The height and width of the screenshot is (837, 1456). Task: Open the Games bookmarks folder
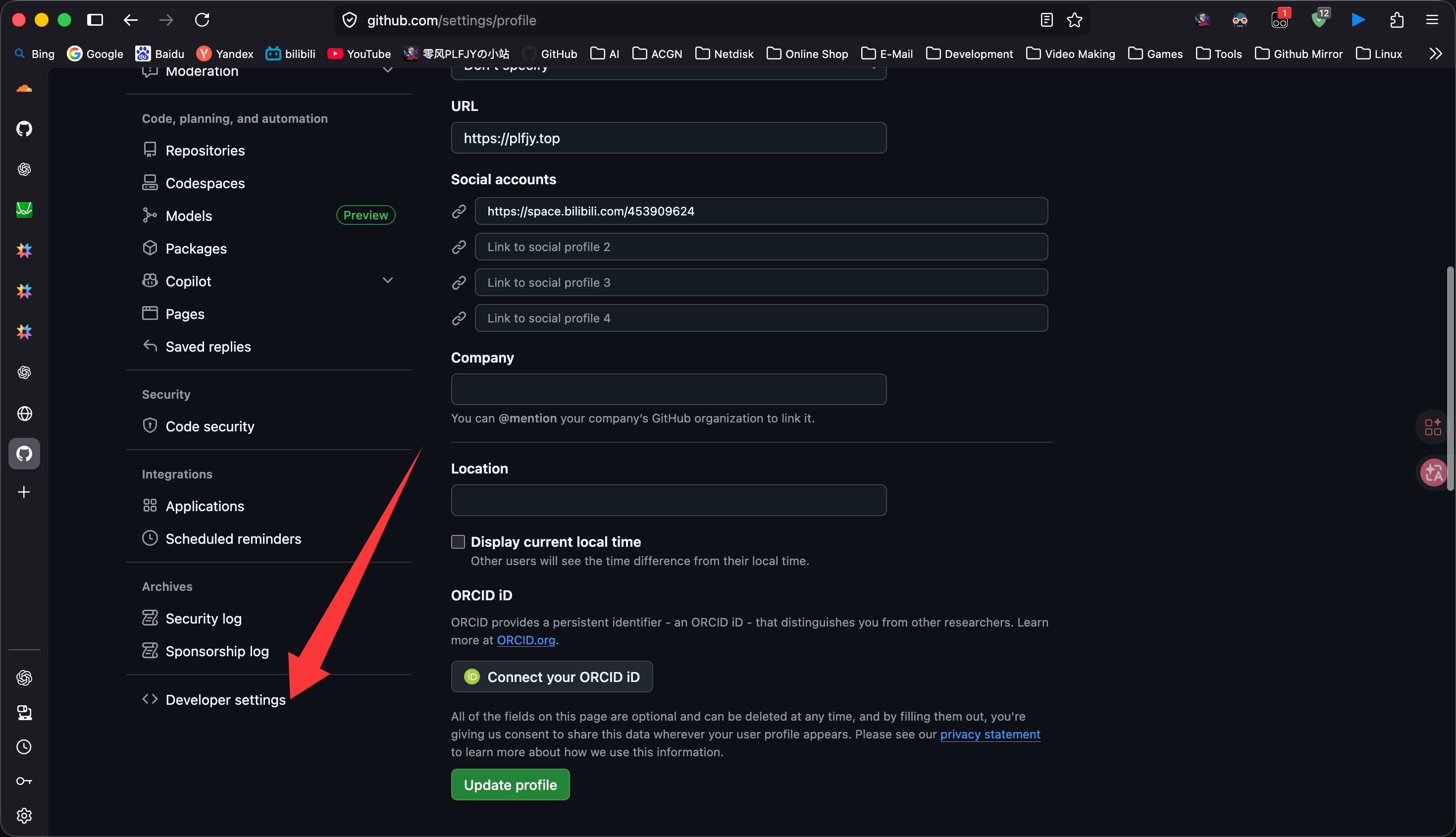[x=1155, y=53]
